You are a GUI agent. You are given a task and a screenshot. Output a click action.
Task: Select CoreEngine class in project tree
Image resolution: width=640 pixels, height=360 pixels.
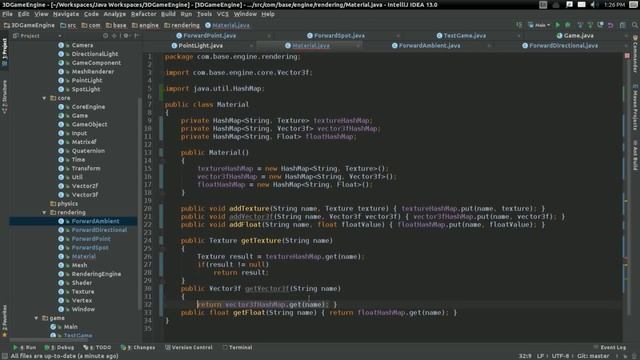[x=88, y=107]
